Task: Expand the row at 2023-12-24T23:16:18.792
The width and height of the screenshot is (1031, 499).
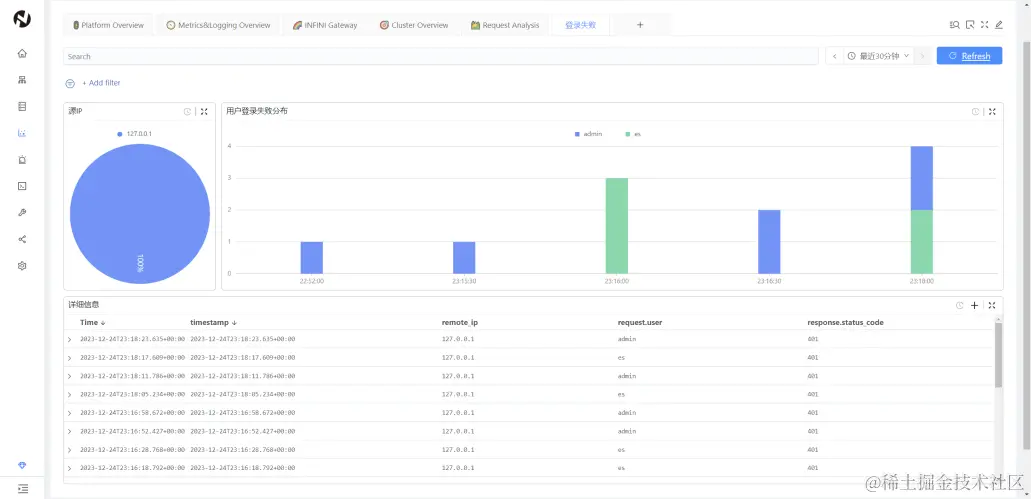Action: 70,468
